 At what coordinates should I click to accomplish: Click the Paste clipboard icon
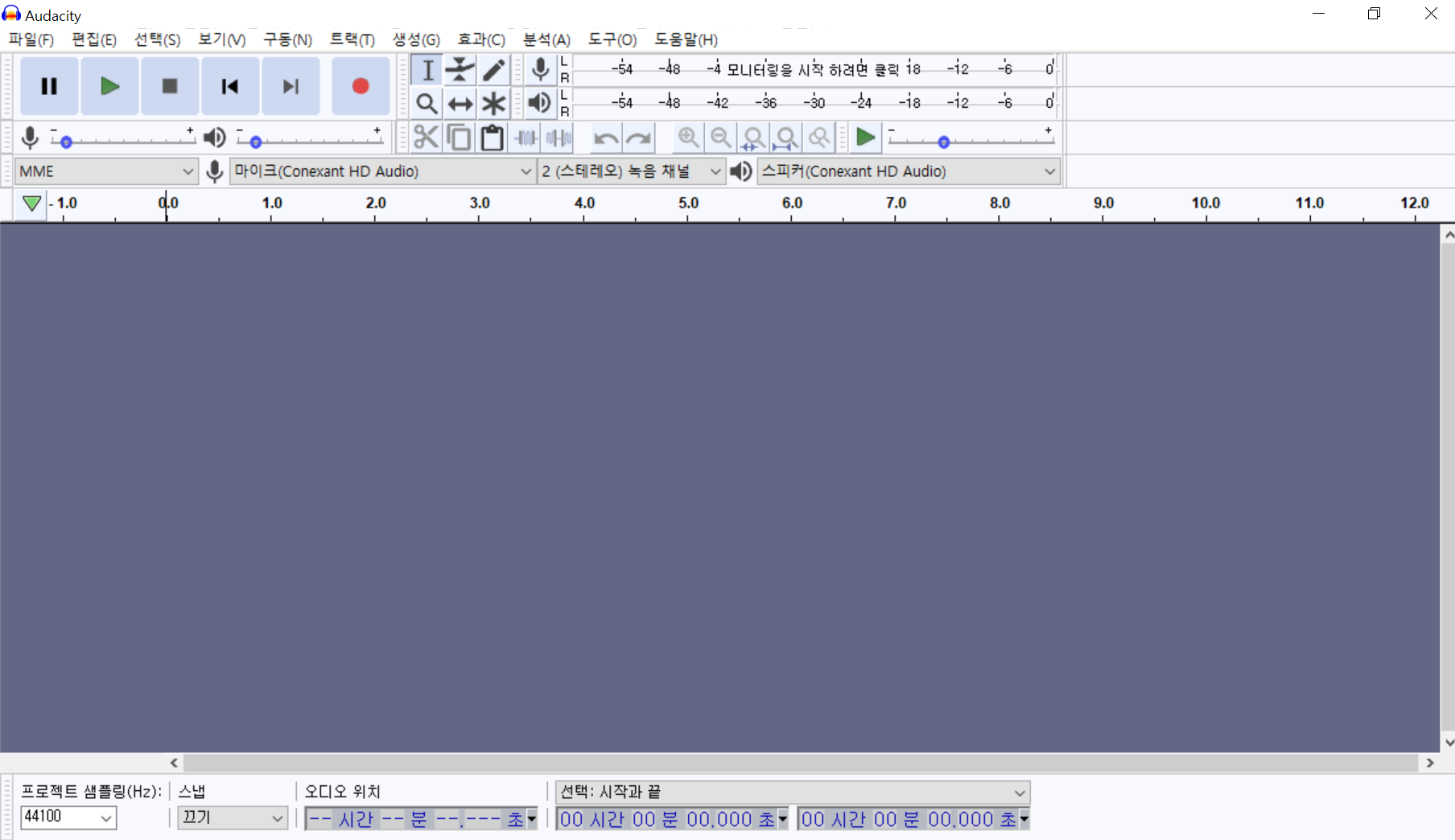point(492,138)
